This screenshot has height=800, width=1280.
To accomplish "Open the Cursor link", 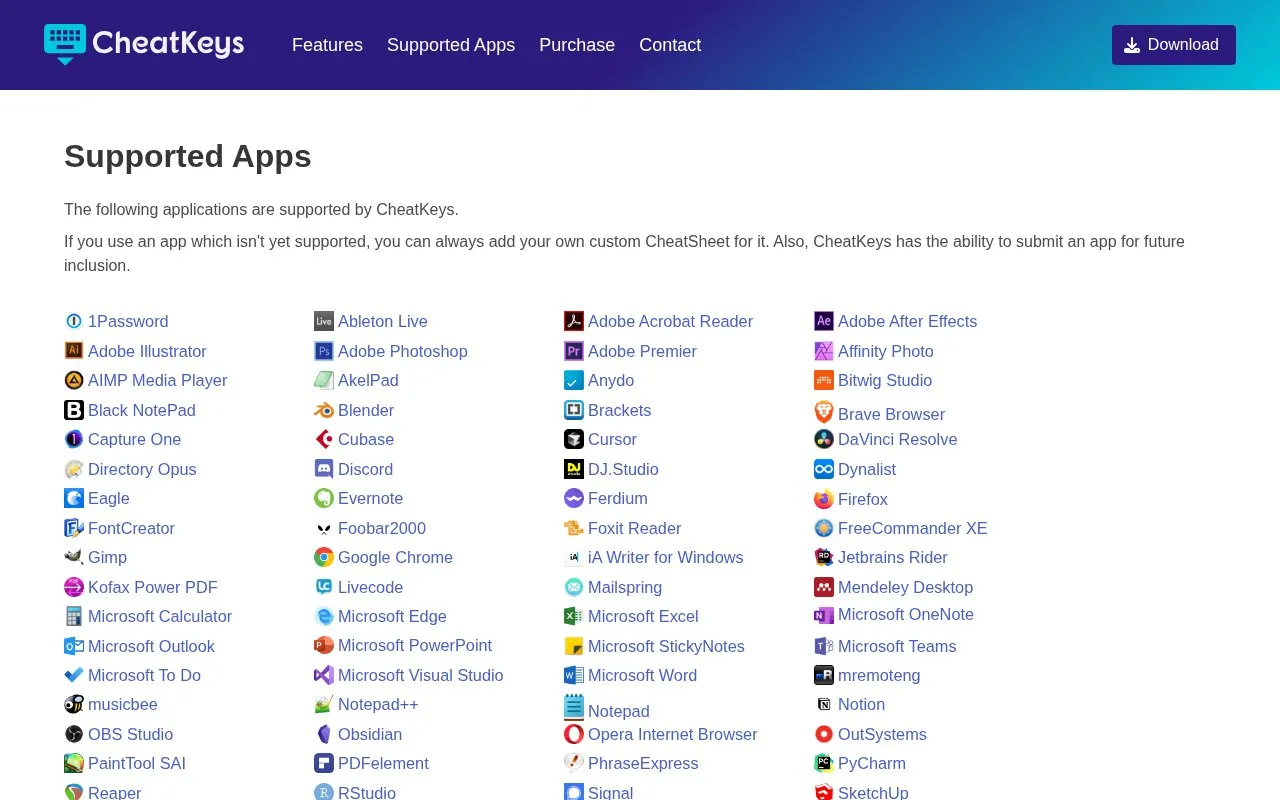I will (612, 439).
